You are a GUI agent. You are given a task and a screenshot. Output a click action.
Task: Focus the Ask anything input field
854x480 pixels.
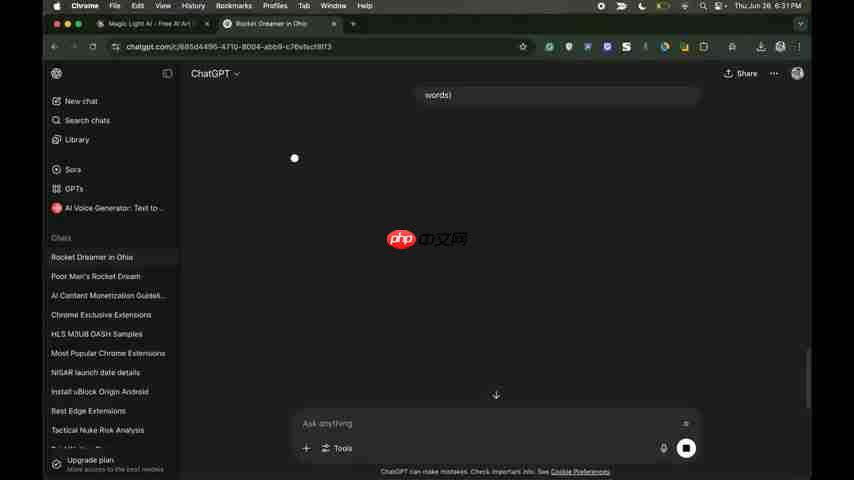pos(487,424)
